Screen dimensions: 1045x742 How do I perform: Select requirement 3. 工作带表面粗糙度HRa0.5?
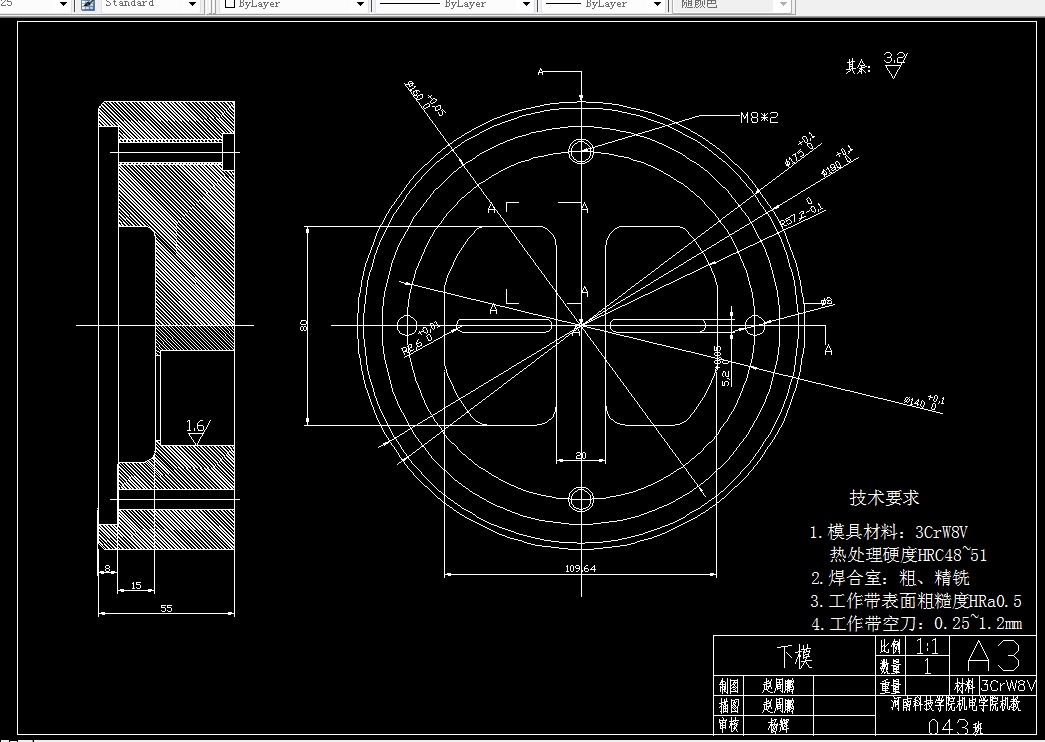point(916,601)
